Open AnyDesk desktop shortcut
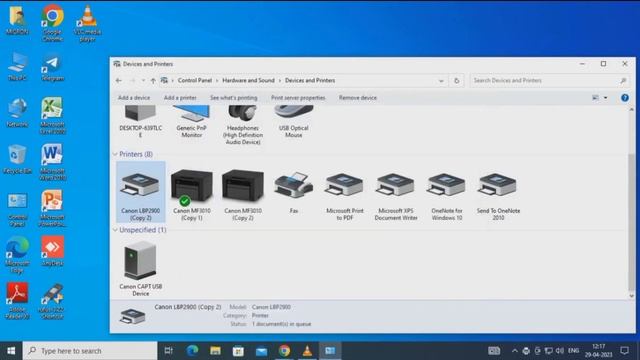Viewport: 640px width, 360px height. point(52,251)
